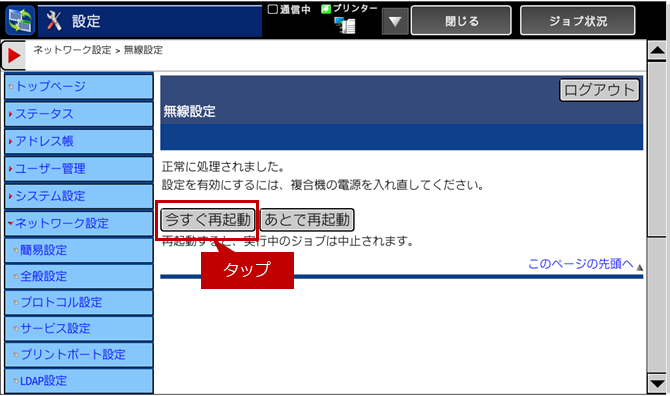Tap the 設定 wrench title icon

[54, 21]
